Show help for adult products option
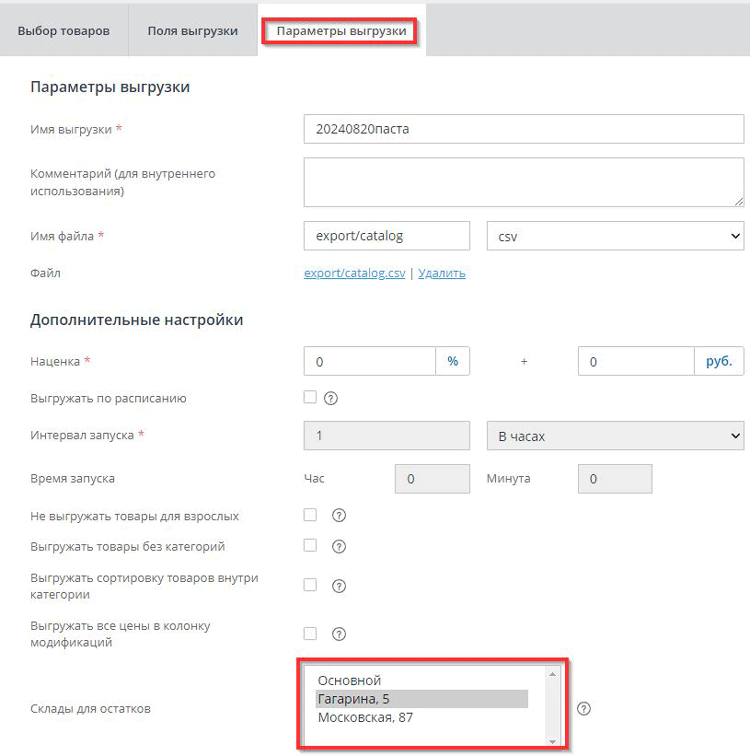750x756 pixels. pos(339,515)
